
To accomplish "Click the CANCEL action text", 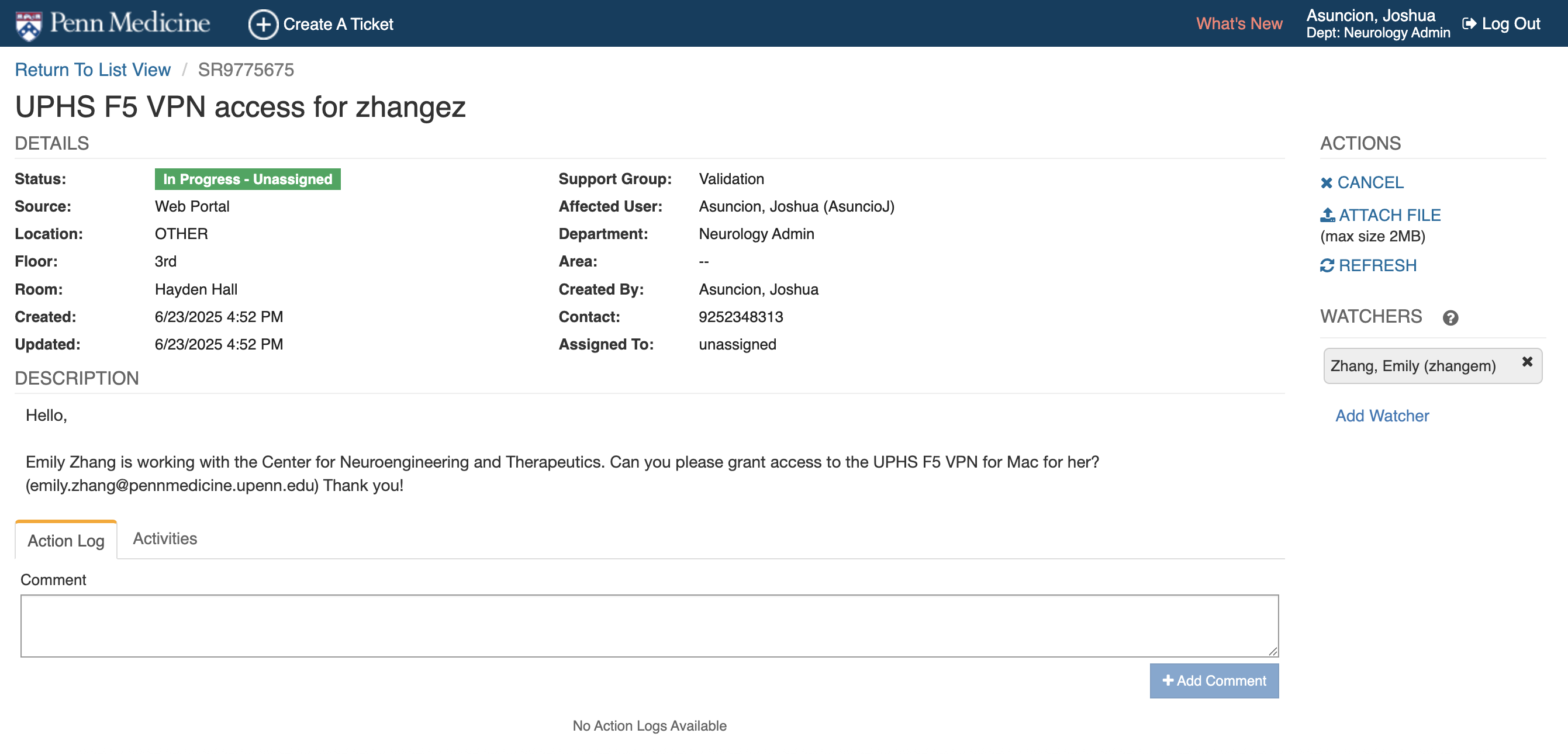I will (1370, 182).
